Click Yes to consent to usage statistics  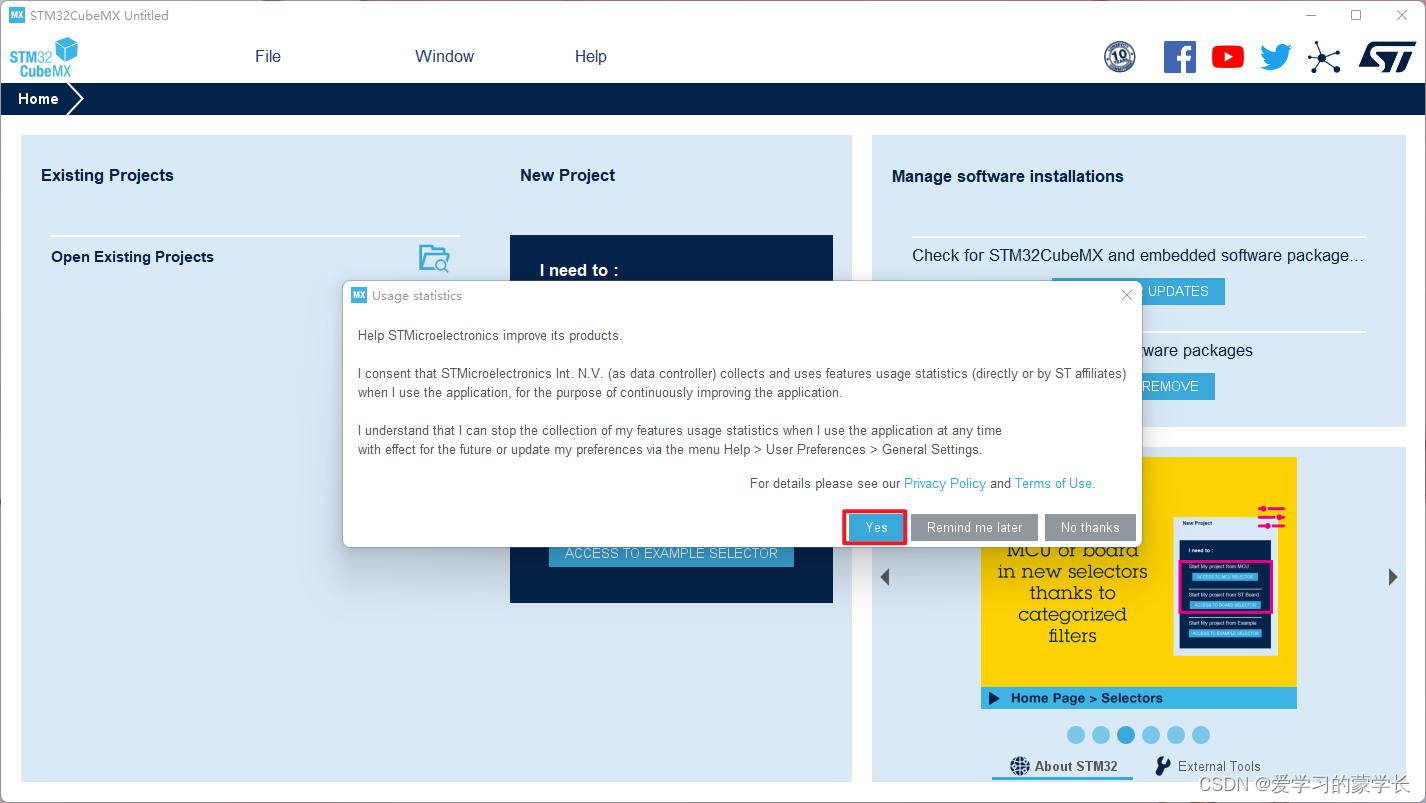(x=876, y=527)
